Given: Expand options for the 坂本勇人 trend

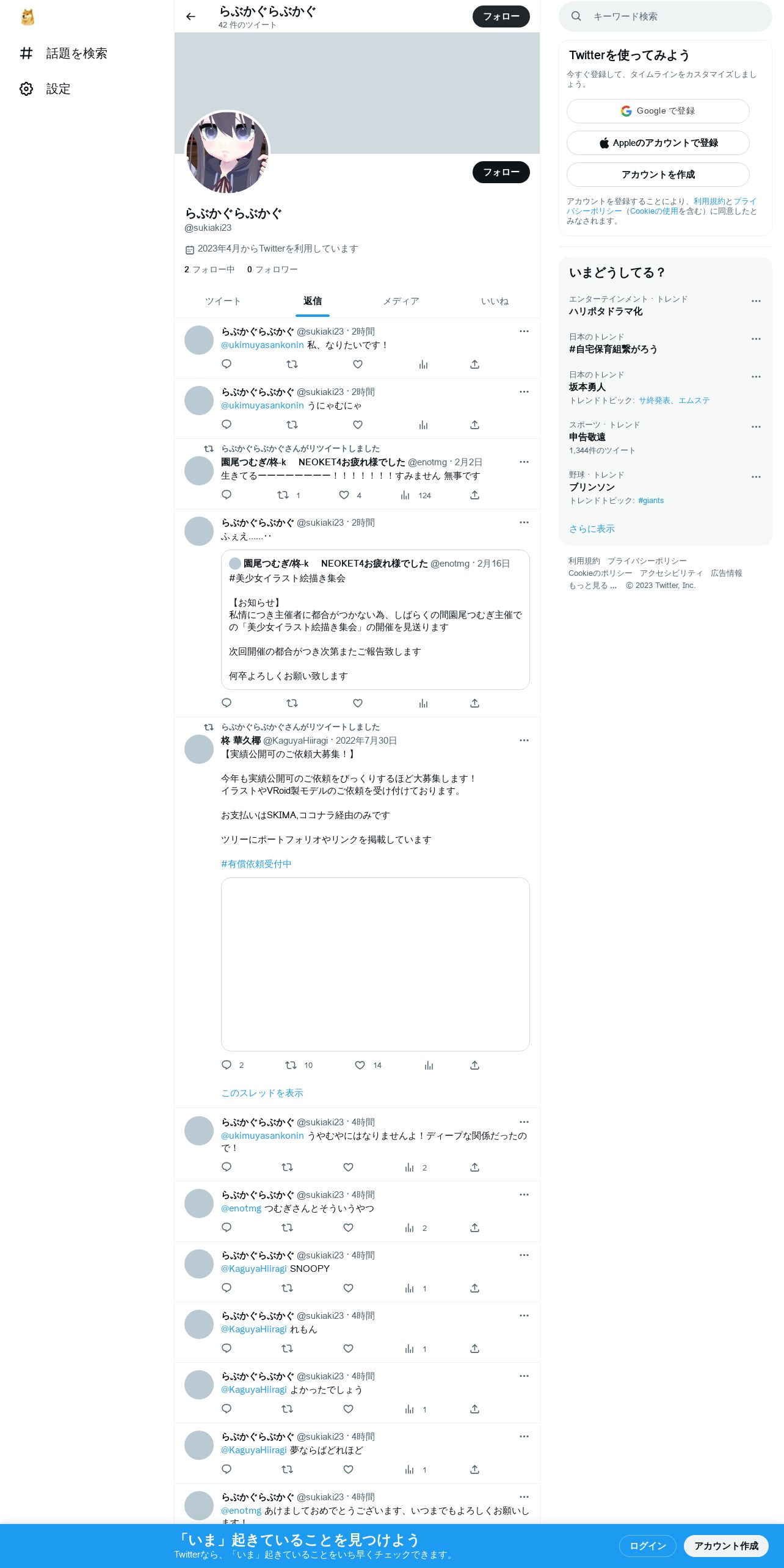Looking at the screenshot, I should point(756,377).
